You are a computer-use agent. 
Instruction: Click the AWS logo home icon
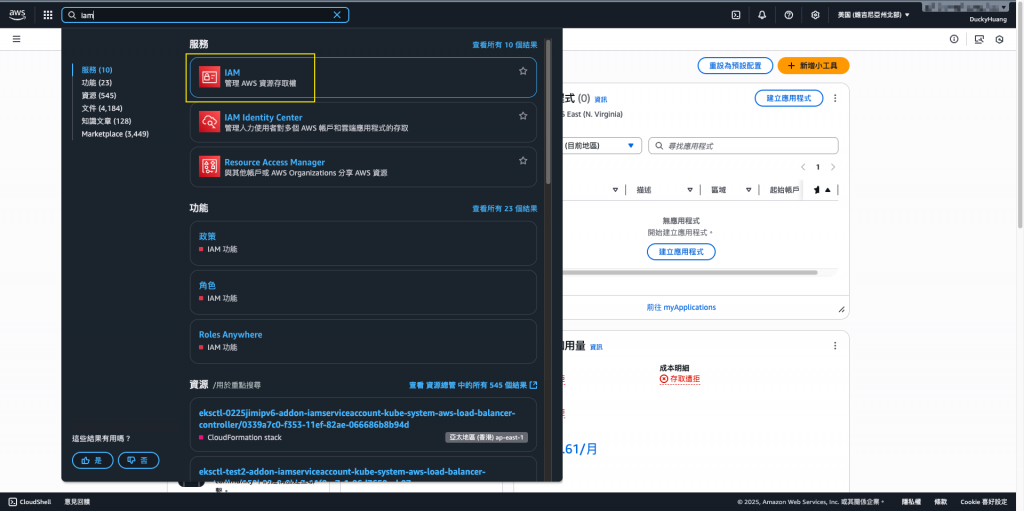pos(17,14)
